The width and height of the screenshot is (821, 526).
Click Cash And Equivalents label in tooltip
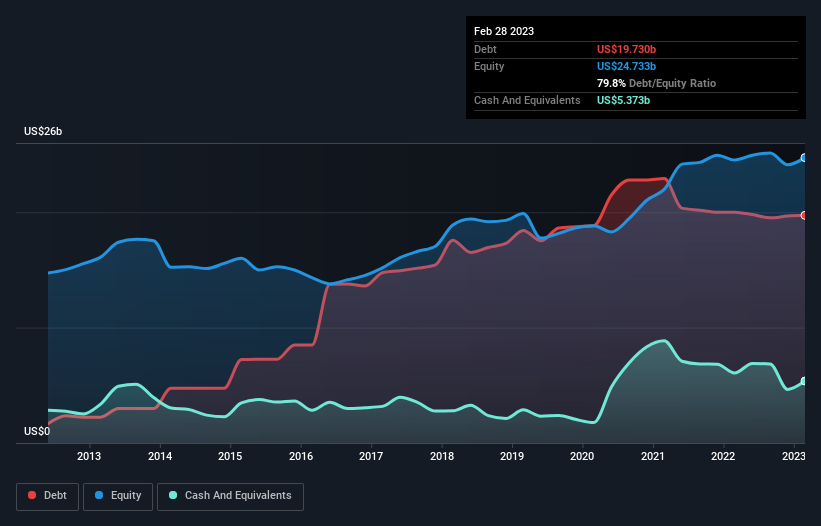pyautogui.click(x=527, y=100)
